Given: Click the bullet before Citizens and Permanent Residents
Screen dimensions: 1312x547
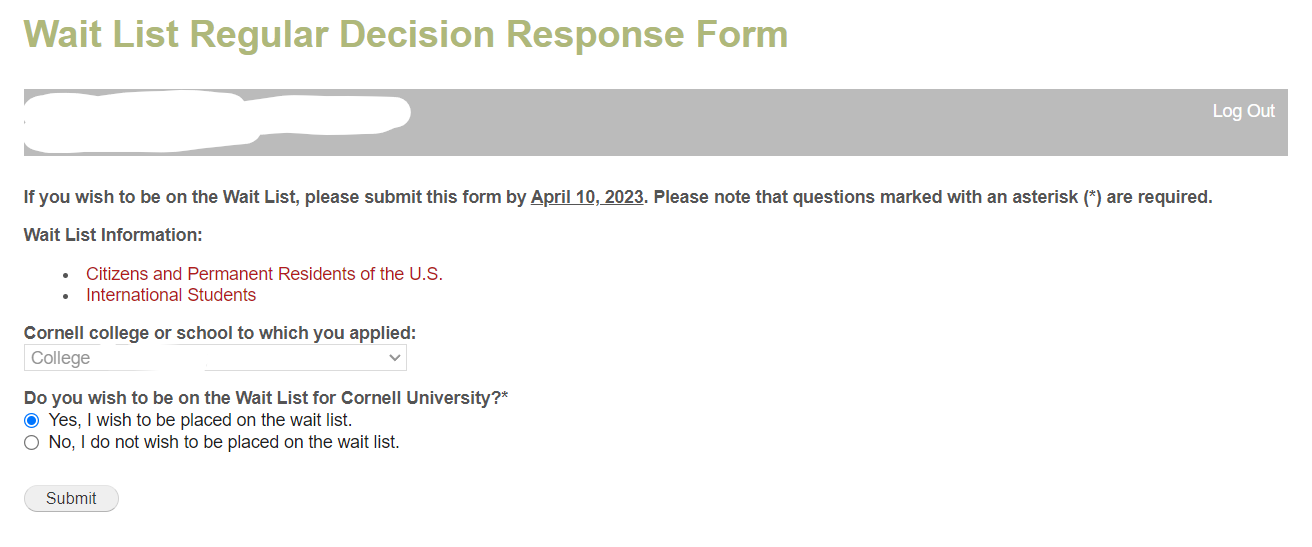Looking at the screenshot, I should tap(66, 275).
